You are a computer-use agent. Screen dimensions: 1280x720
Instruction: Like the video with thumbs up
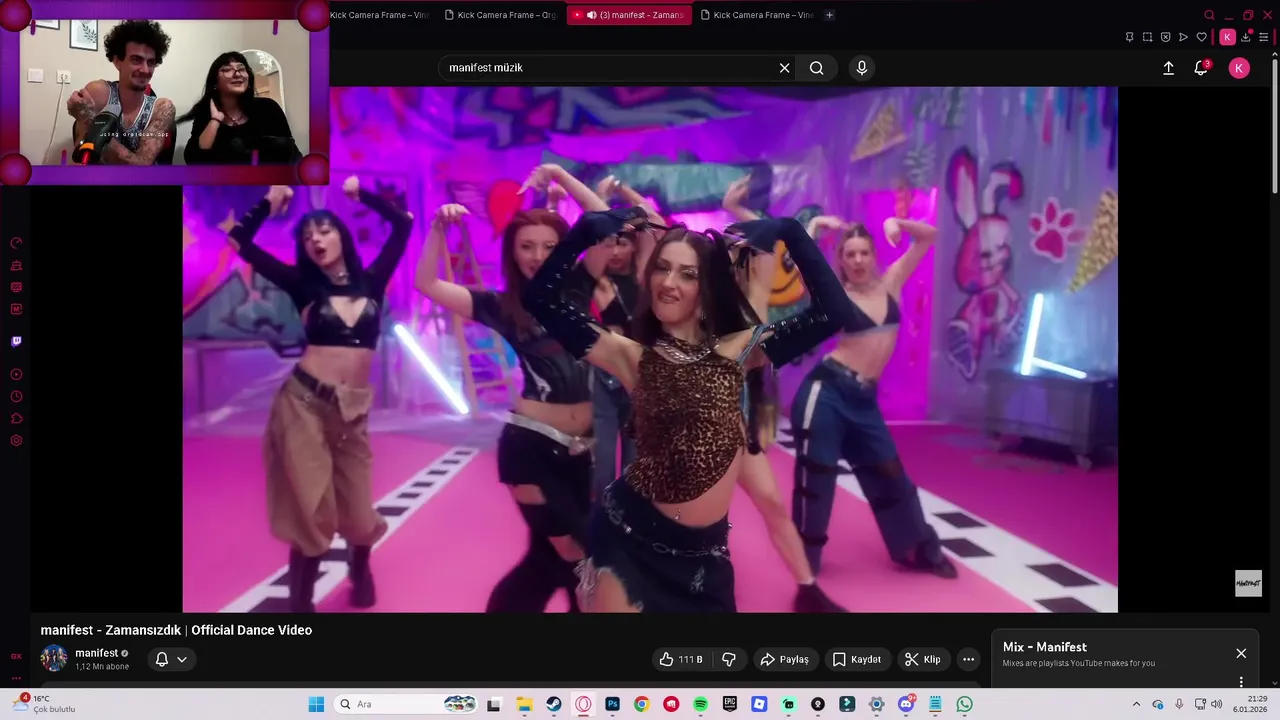point(680,659)
